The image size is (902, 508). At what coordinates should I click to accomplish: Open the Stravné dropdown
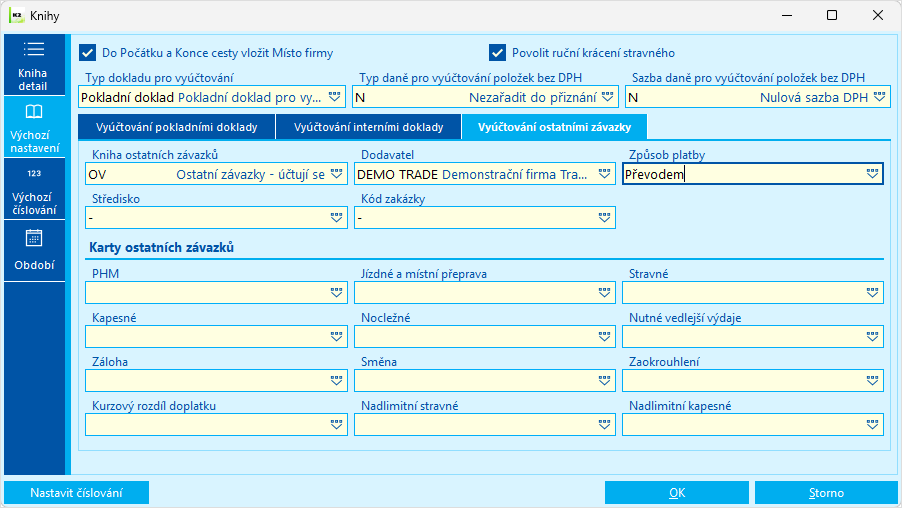pos(872,293)
